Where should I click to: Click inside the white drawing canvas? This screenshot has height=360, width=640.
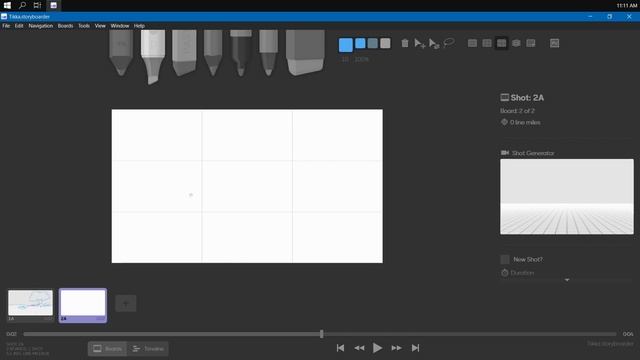247,186
